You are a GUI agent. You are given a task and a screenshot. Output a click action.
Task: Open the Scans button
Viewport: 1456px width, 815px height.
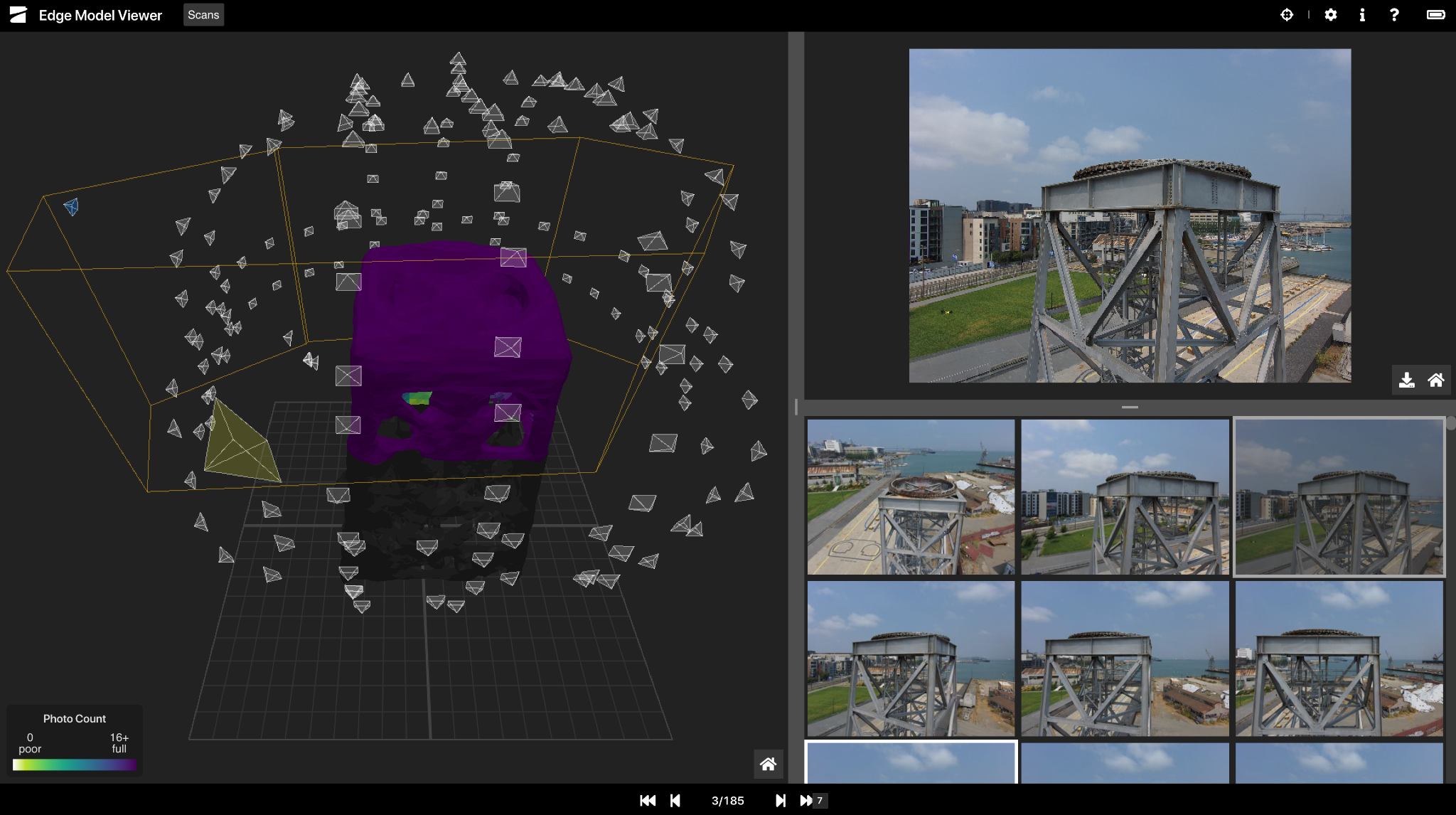tap(203, 15)
